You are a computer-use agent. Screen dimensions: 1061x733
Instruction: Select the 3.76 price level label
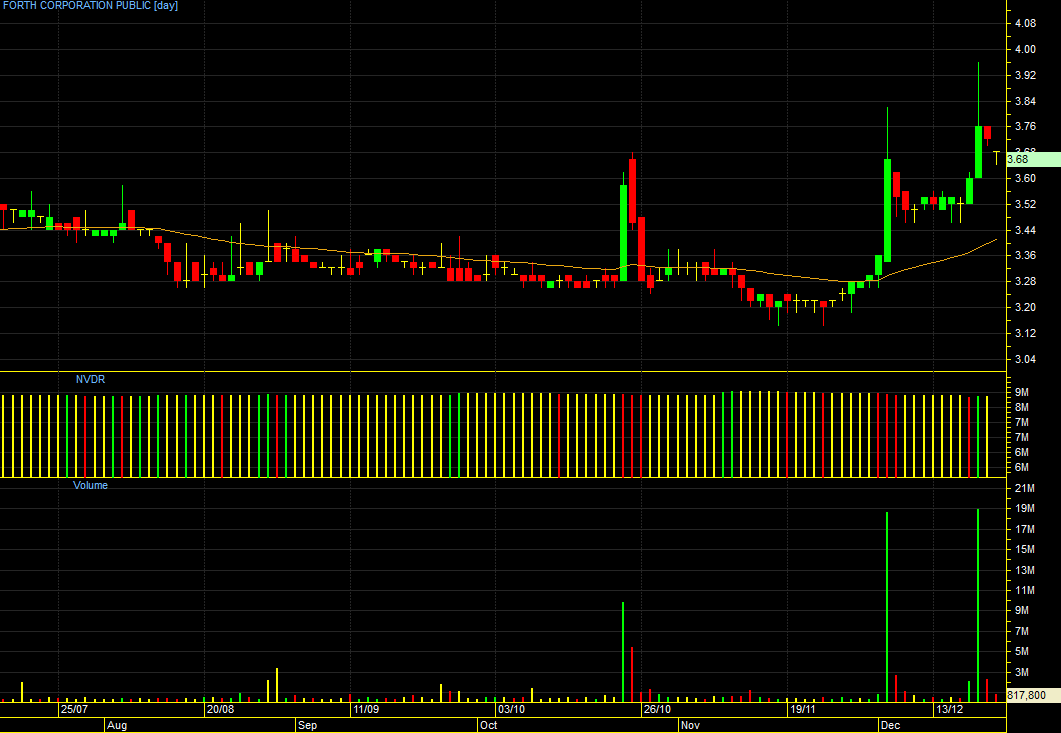click(1025, 127)
